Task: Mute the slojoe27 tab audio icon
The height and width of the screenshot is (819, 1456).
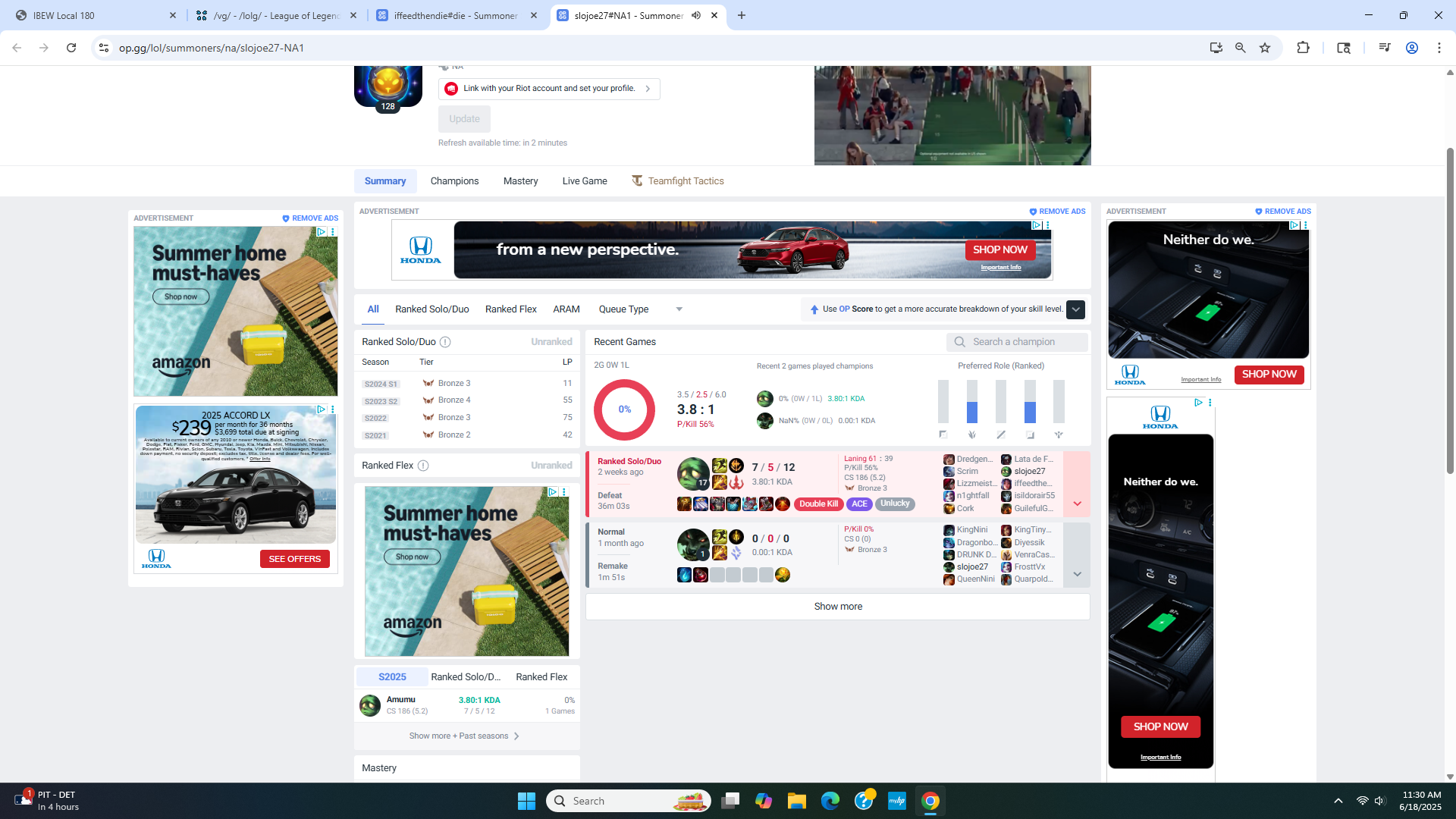Action: [695, 15]
